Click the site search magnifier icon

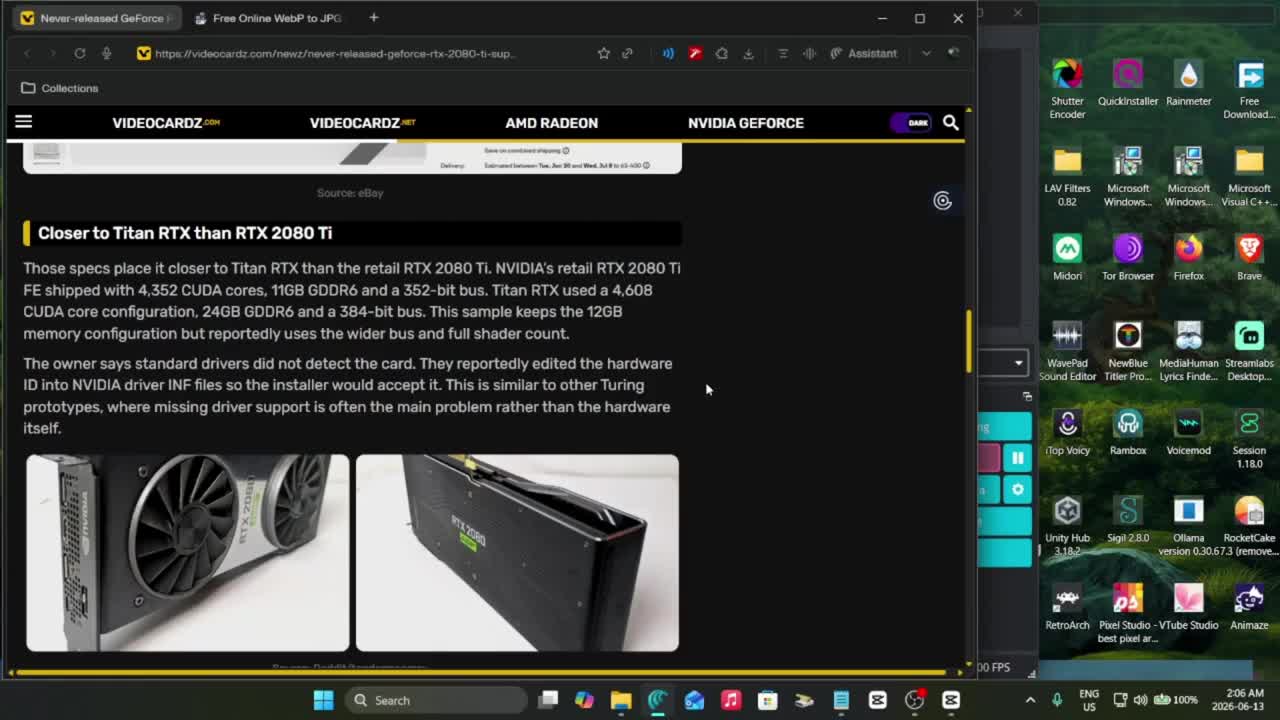pyautogui.click(x=950, y=122)
